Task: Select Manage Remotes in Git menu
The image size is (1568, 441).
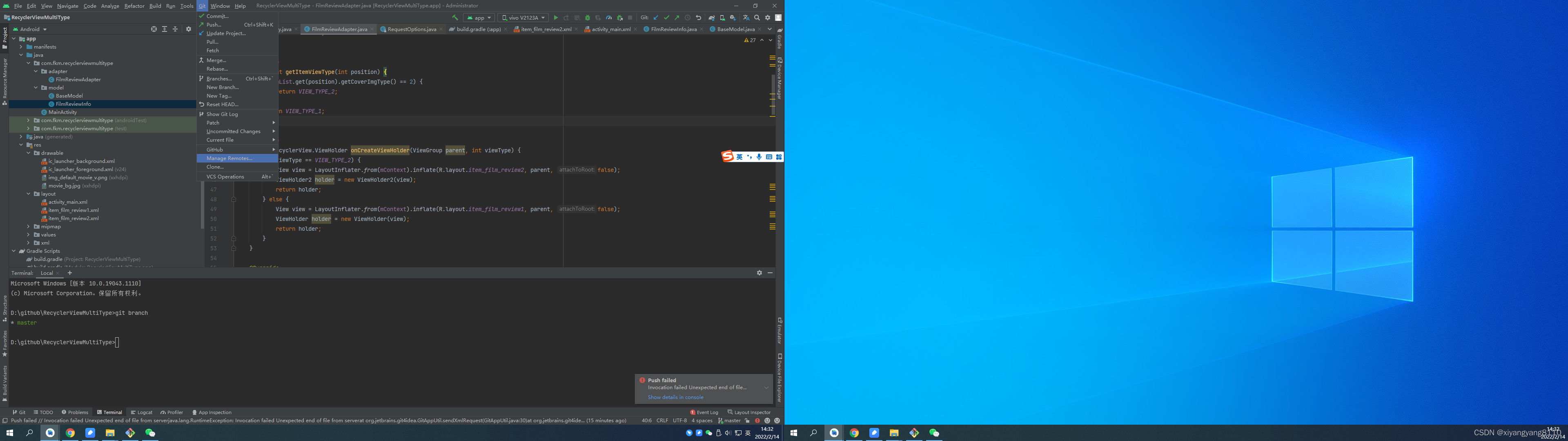Action: [x=237, y=158]
